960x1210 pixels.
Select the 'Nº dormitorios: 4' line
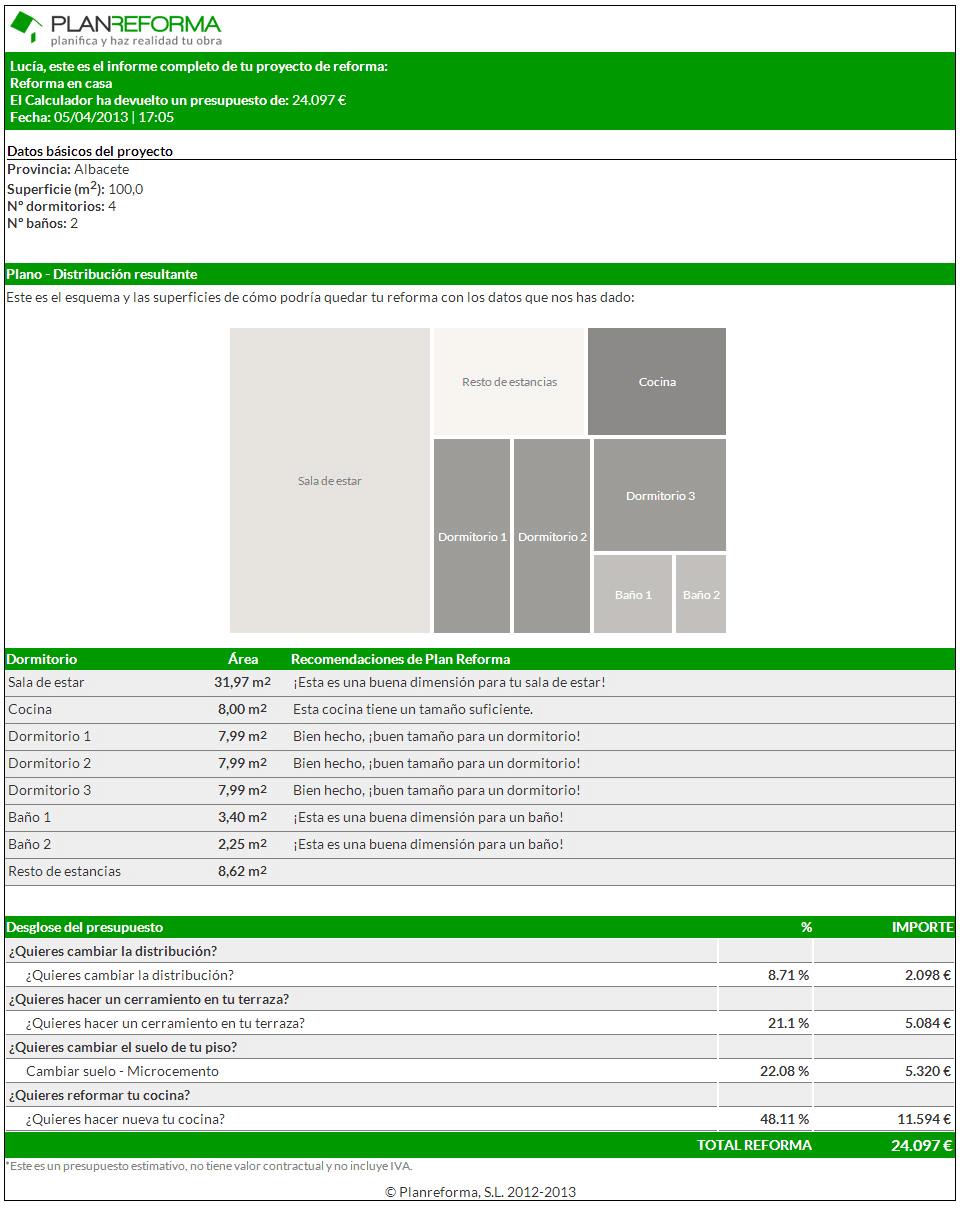click(62, 206)
